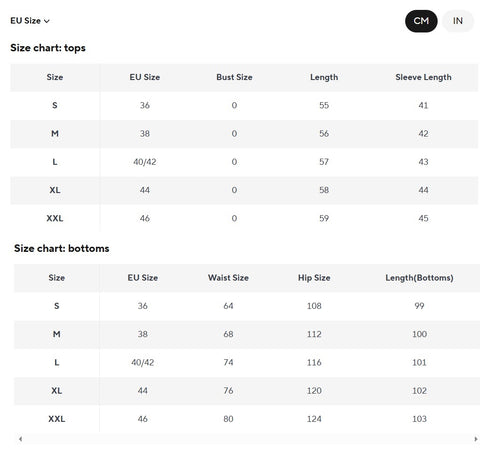This screenshot has height=452, width=480.
Task: Click the Size chart: bottoms heading
Action: pos(62,248)
